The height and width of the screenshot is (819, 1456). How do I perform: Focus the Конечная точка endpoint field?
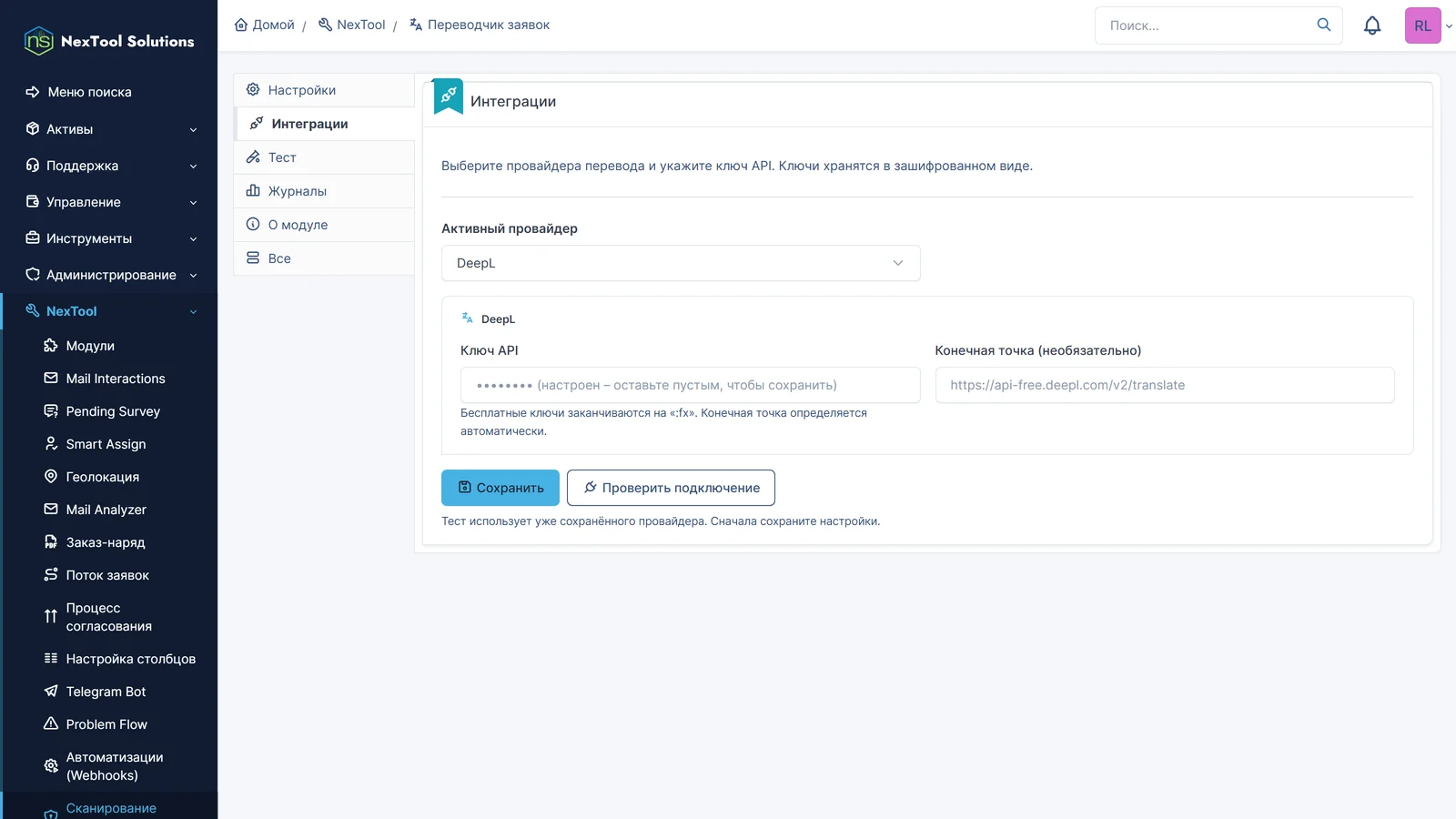tap(1165, 385)
